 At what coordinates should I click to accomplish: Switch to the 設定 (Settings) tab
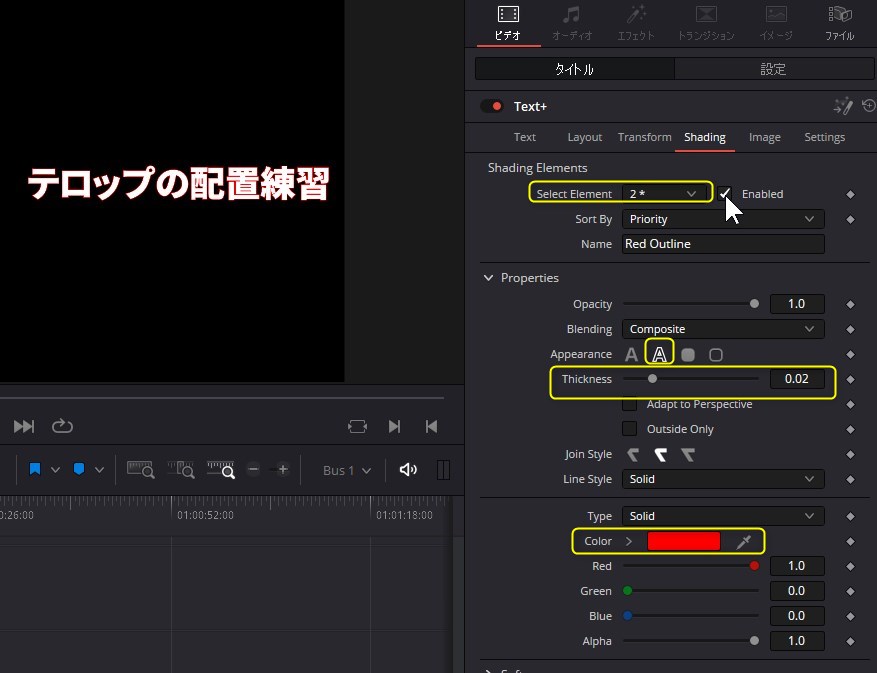pyautogui.click(x=773, y=68)
